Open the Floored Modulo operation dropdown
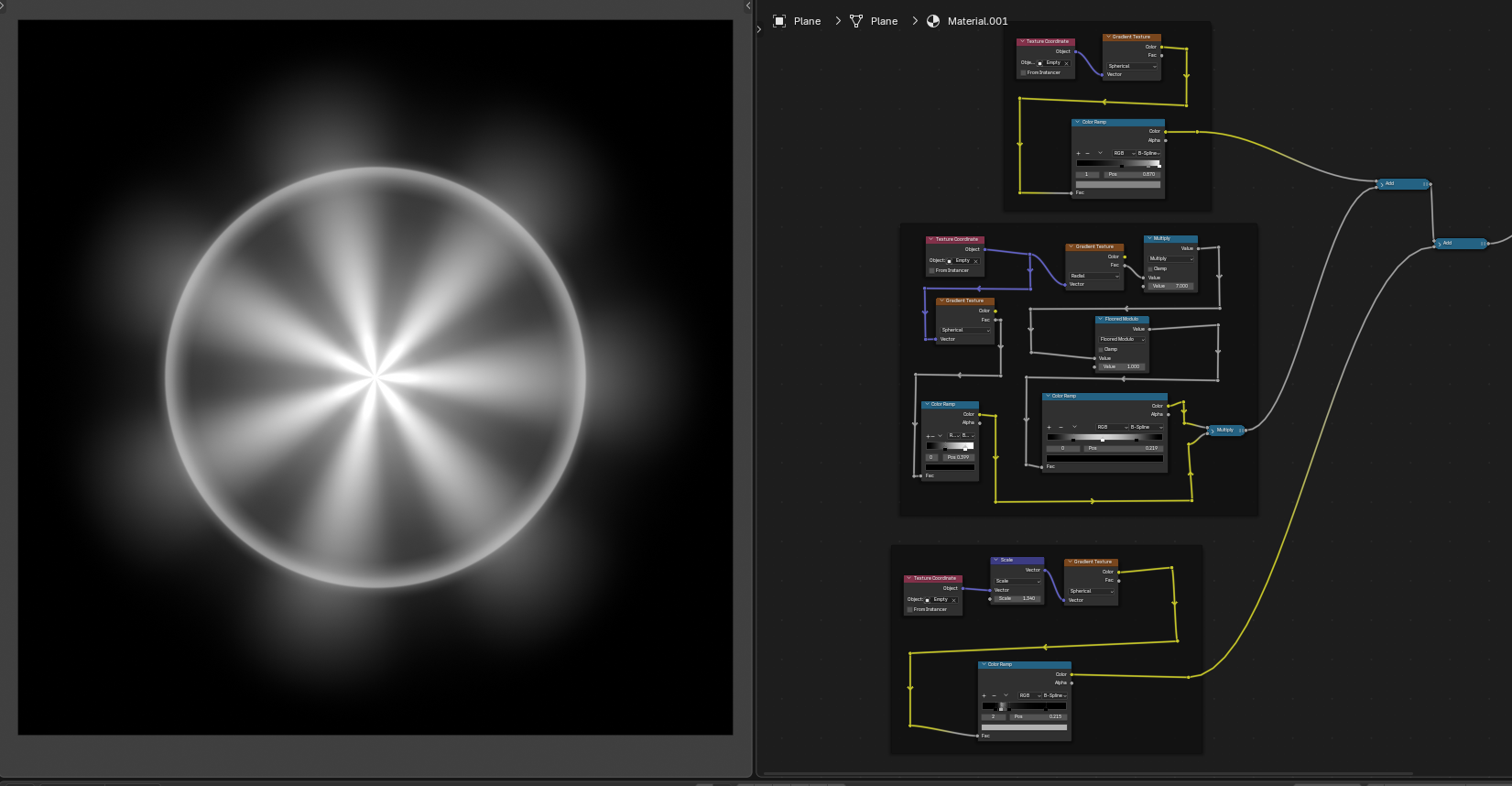 pos(1122,339)
